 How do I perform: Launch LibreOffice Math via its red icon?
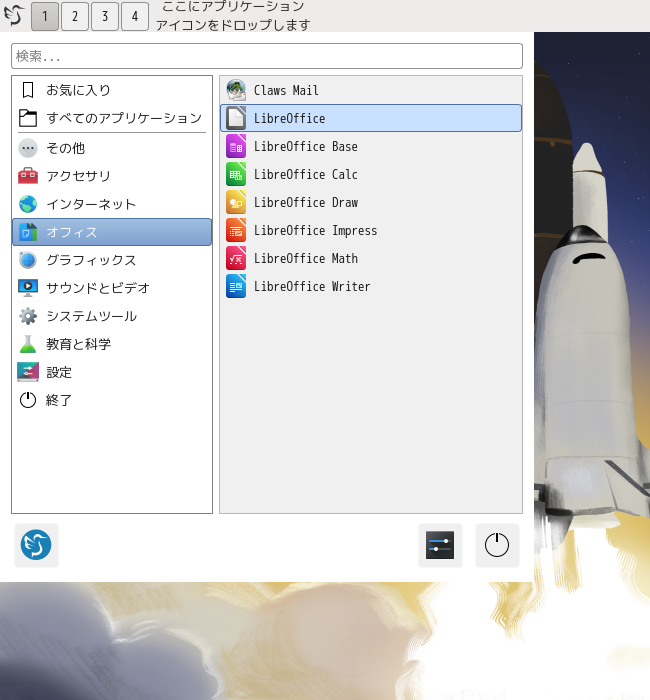pos(236,258)
